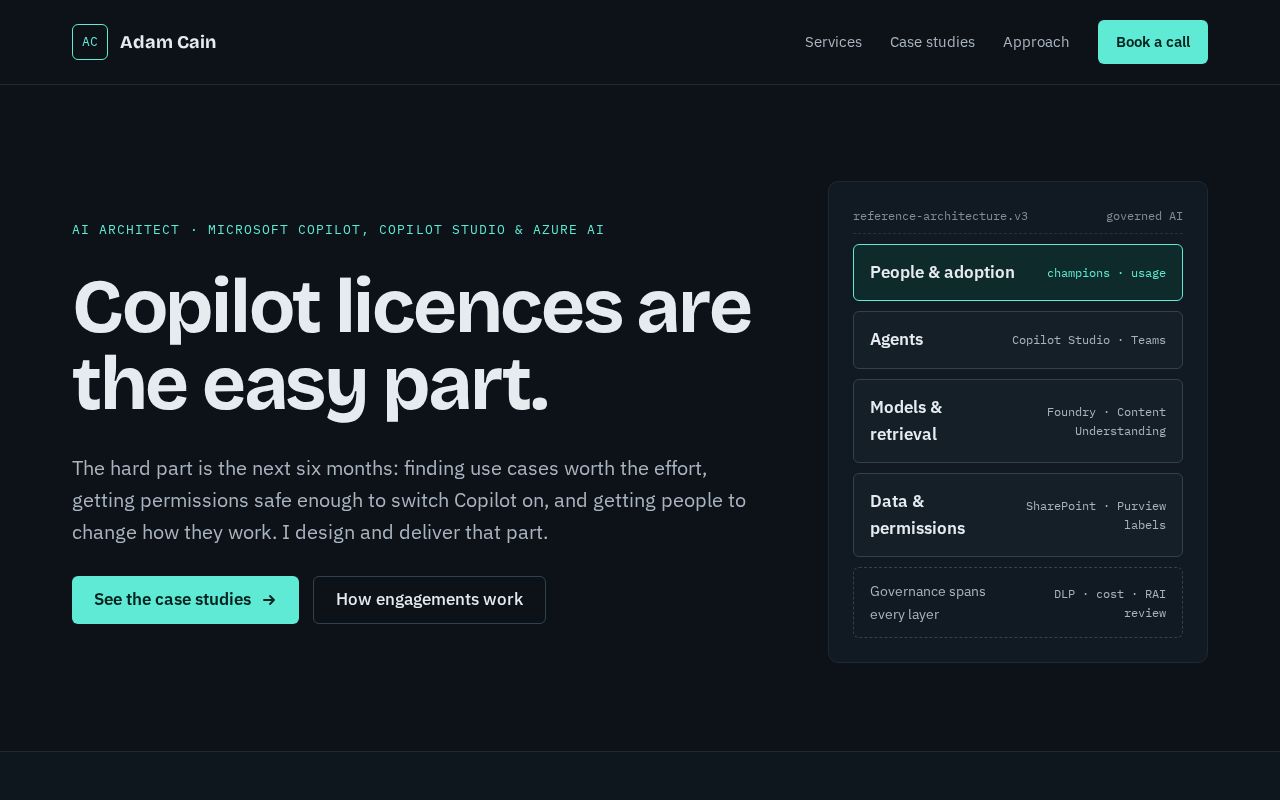Screen dimensions: 1280x800
Task: Select the Models & retrieval layer card
Action: (x=1018, y=421)
